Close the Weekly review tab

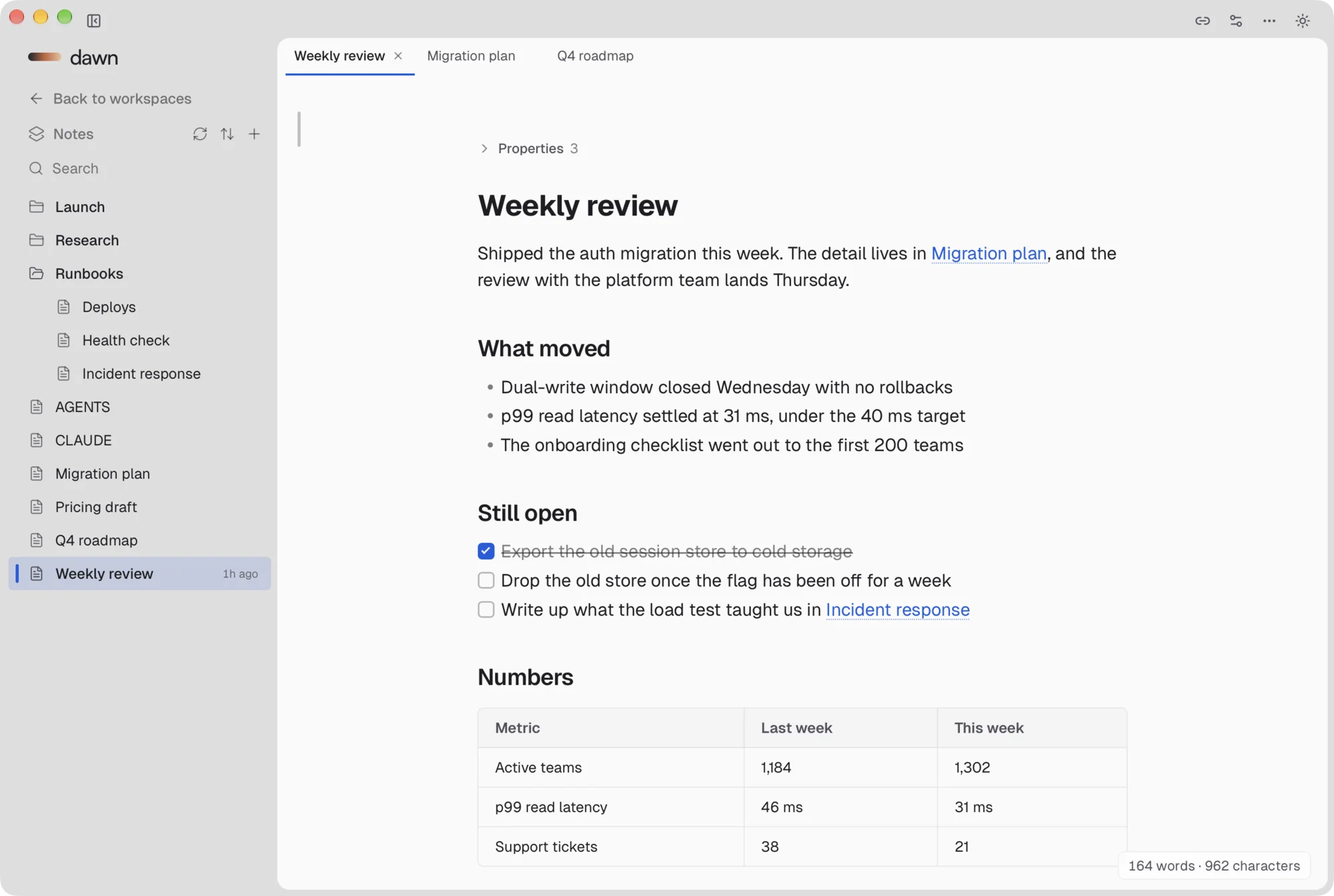(398, 56)
